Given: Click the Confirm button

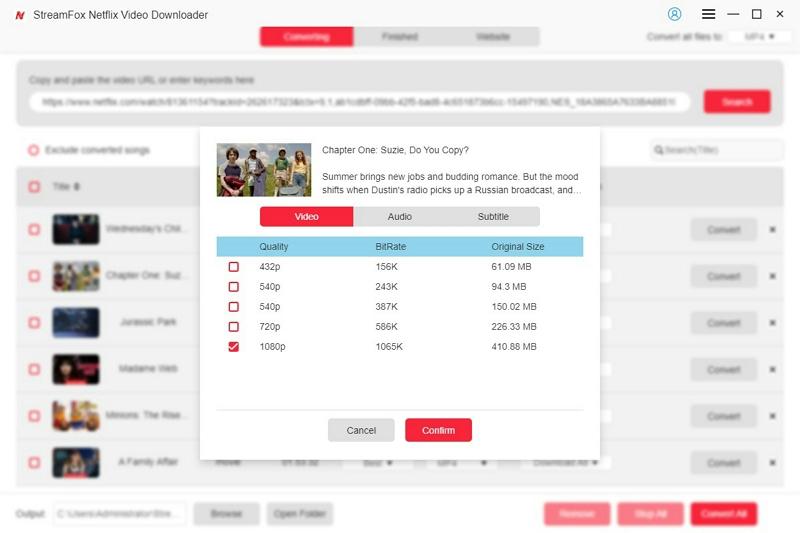Looking at the screenshot, I should [438, 430].
